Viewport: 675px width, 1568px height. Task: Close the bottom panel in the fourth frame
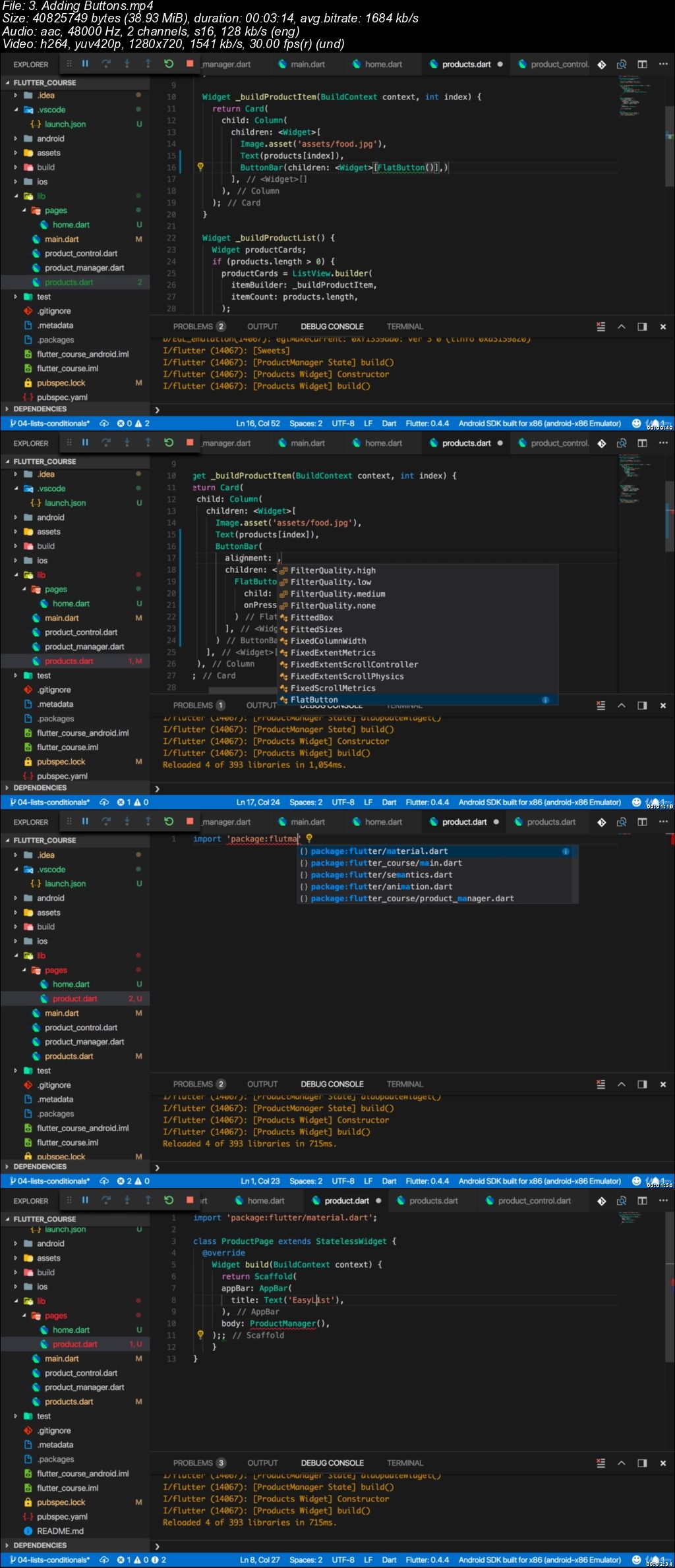663,1463
